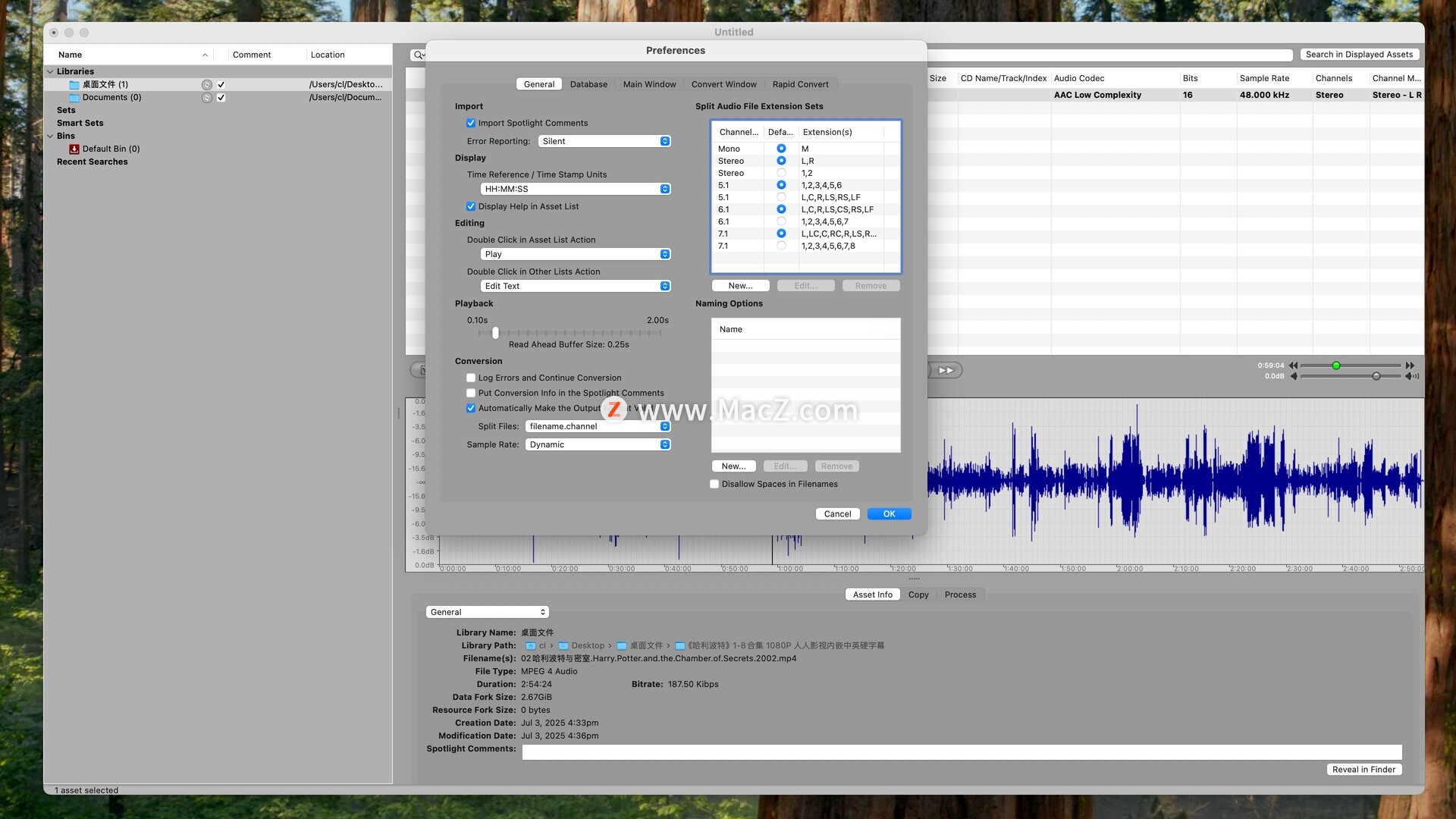Open the Edit Text action dropdown
Viewport: 1456px width, 819px height.
[576, 287]
